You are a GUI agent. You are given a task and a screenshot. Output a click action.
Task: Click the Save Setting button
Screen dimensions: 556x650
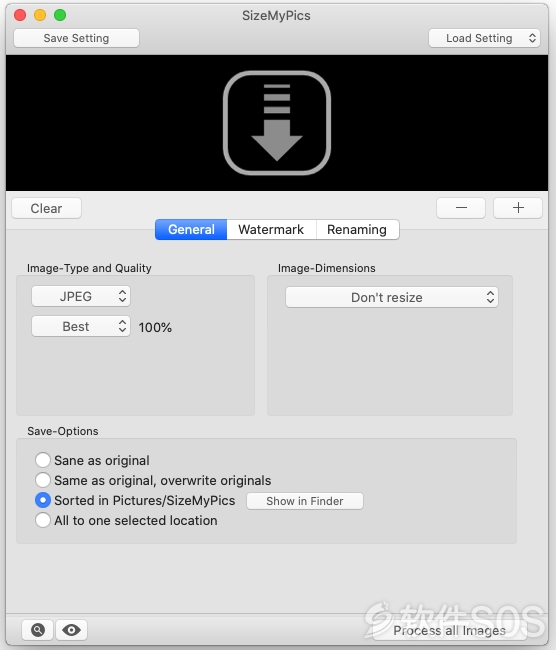point(76,38)
